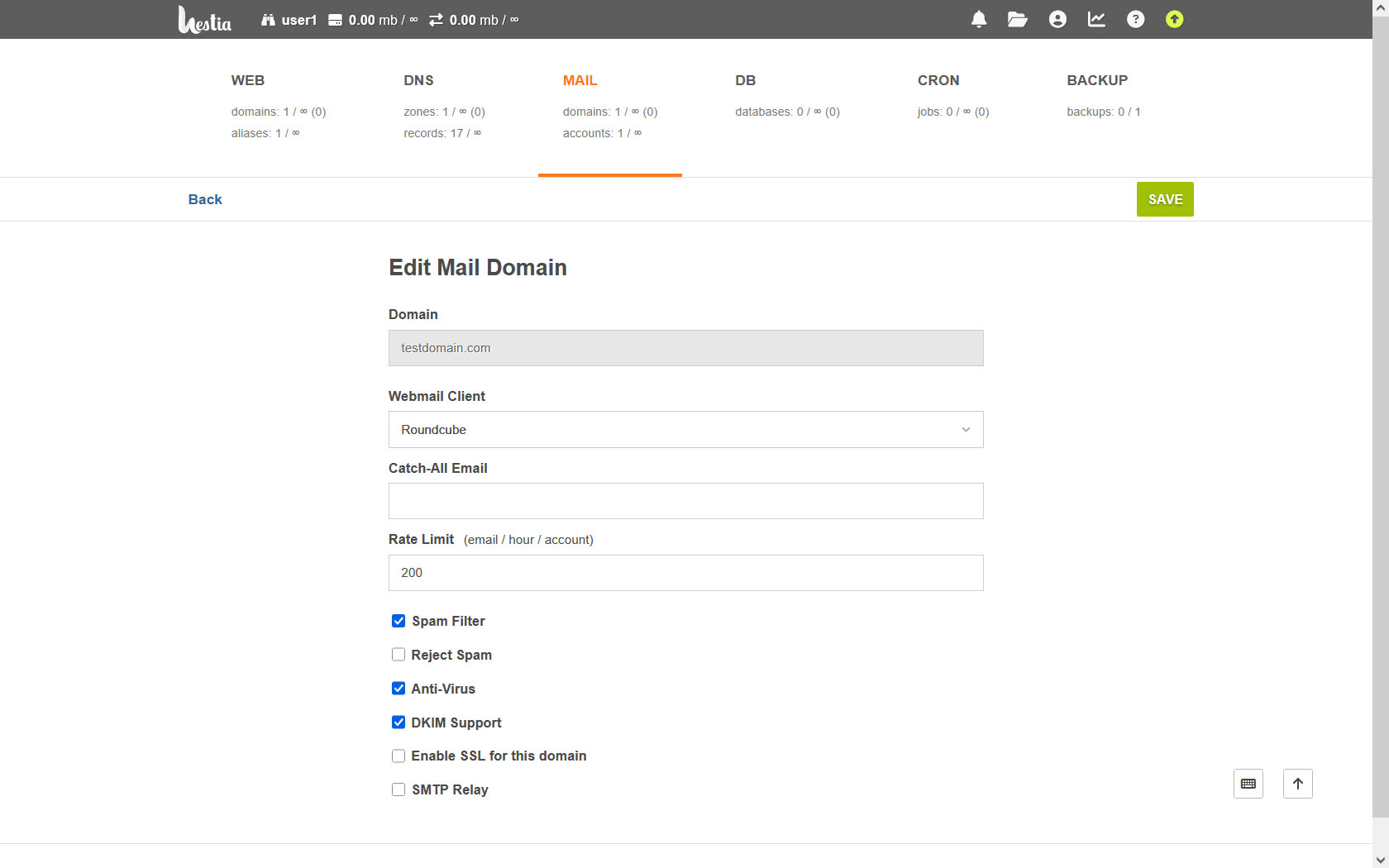The width and height of the screenshot is (1389, 868).
Task: Switch to the CRON tab
Action: click(x=938, y=80)
